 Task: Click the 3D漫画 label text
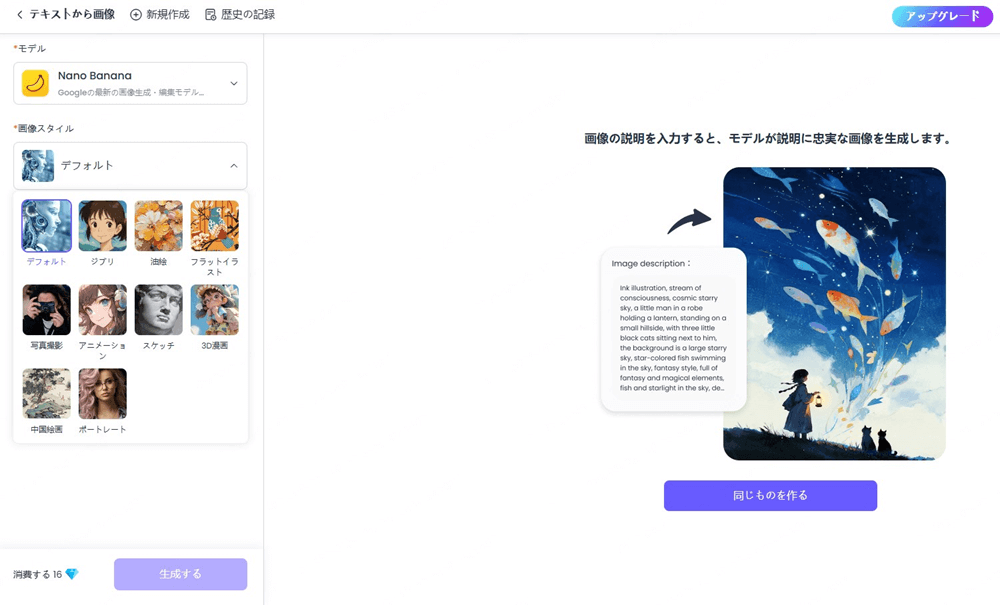click(215, 346)
